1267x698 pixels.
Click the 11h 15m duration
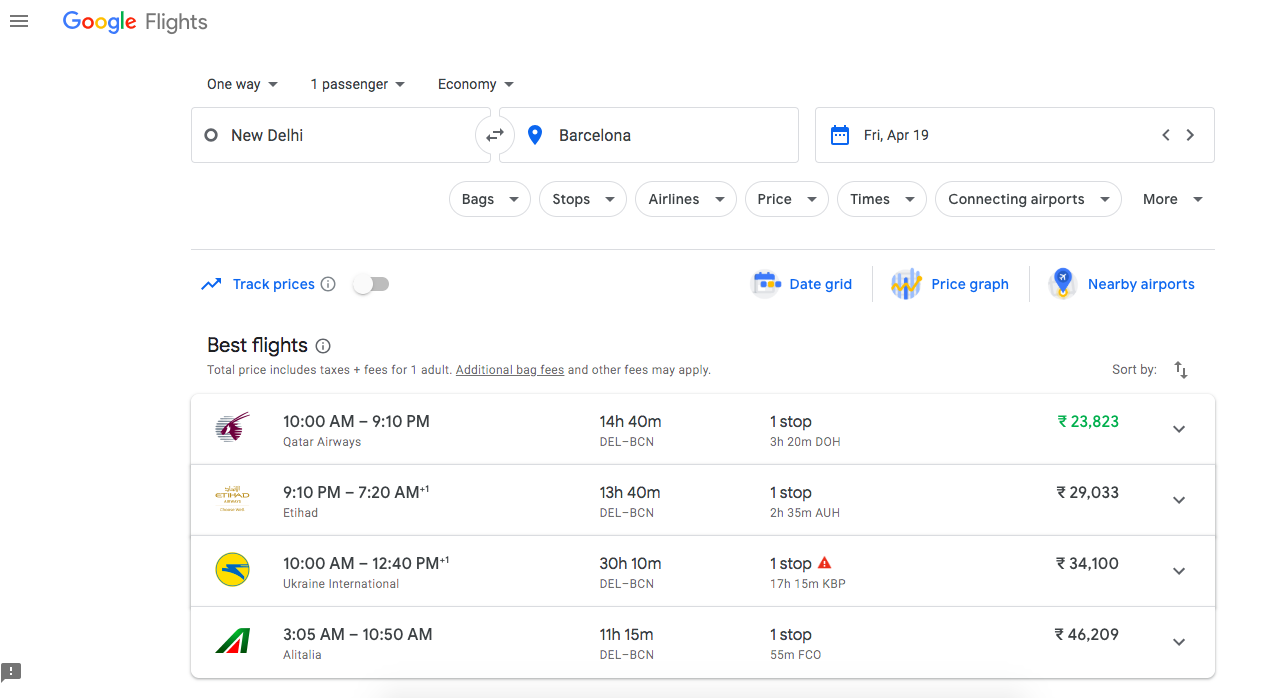coord(626,634)
